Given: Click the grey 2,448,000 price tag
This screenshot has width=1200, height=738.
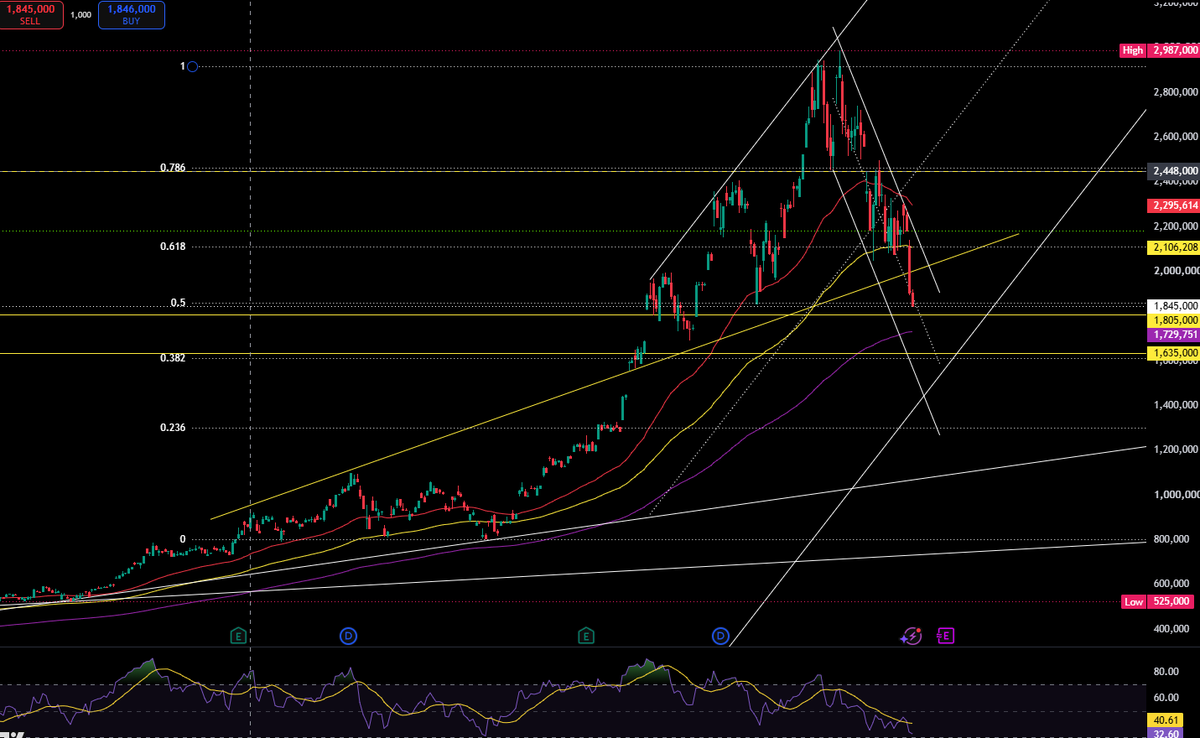Looking at the screenshot, I should point(1173,170).
